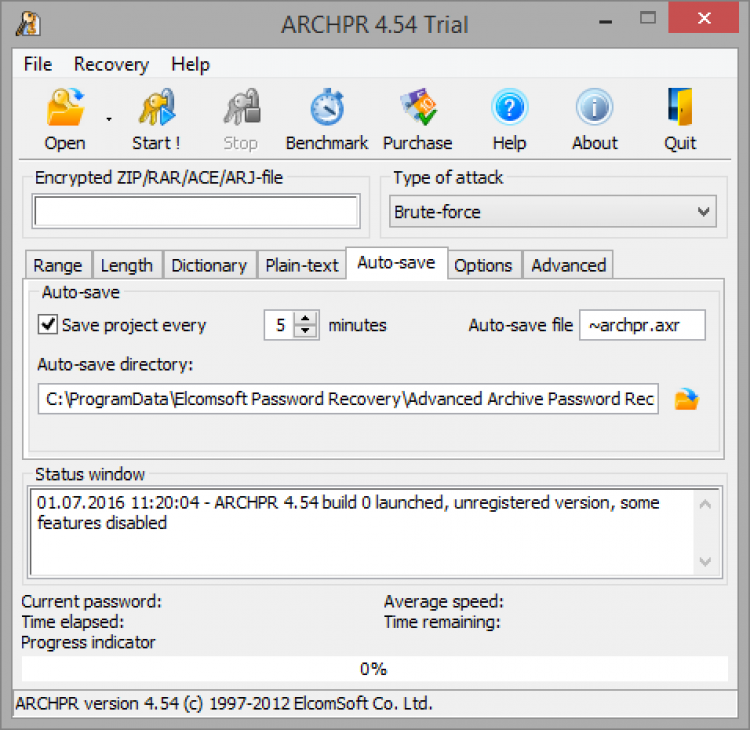Click the Auto-save directory path field
750x730 pixels.
click(x=348, y=398)
